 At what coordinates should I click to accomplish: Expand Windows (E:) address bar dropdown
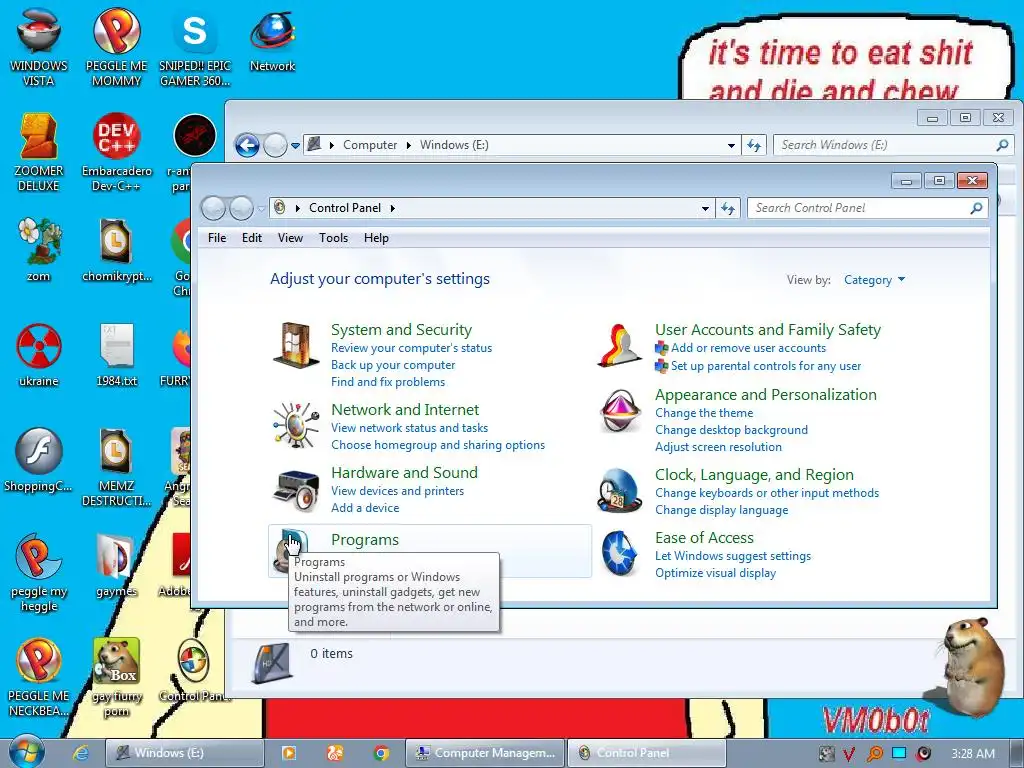click(x=731, y=145)
